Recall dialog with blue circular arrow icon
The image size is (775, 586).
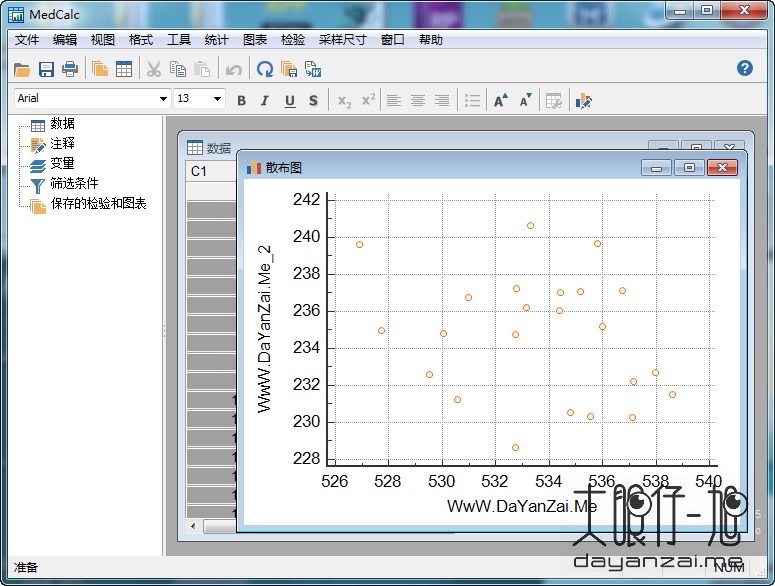coord(265,69)
